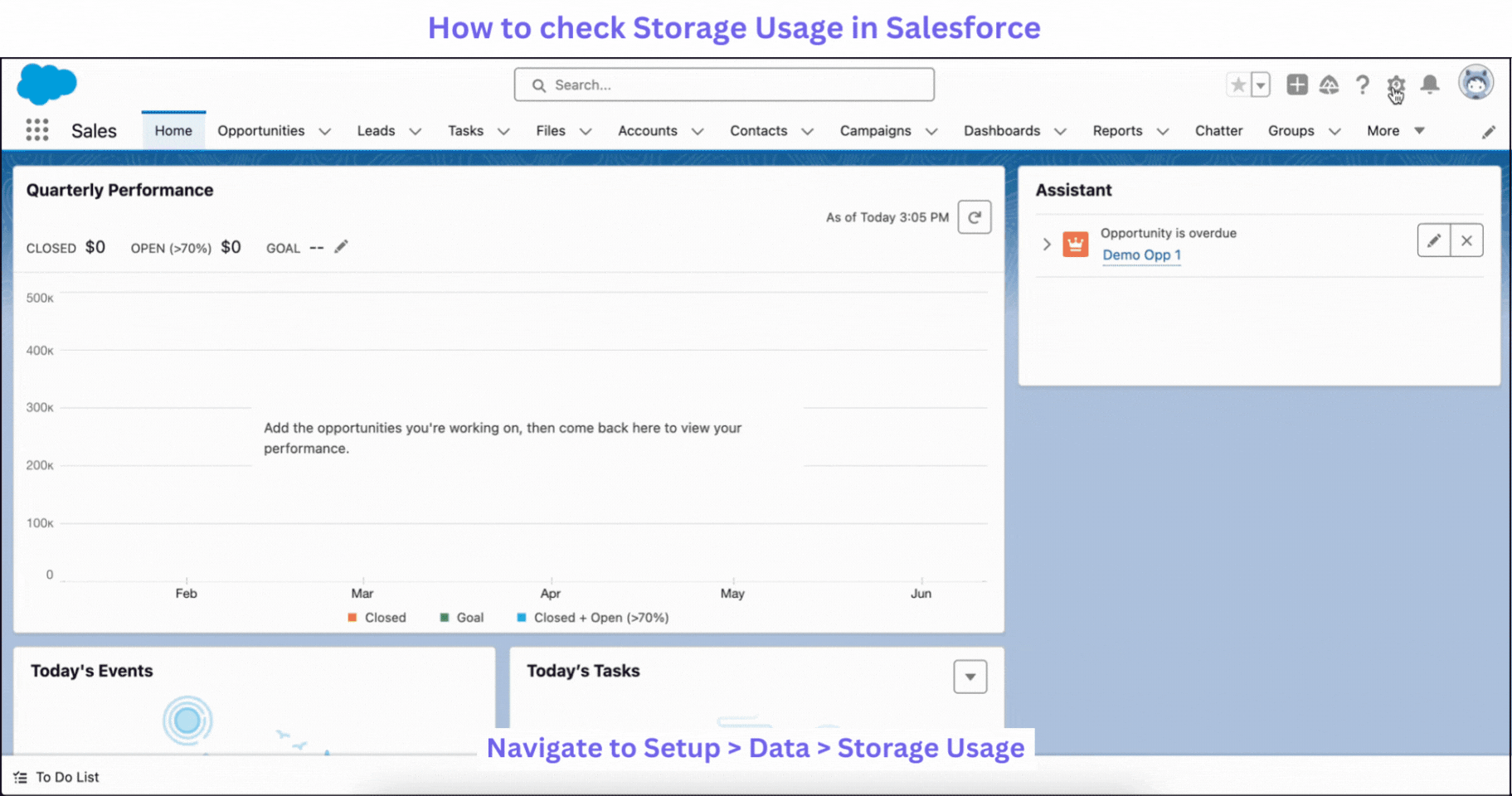
Task: Open the user profile avatar
Action: coord(1476,83)
